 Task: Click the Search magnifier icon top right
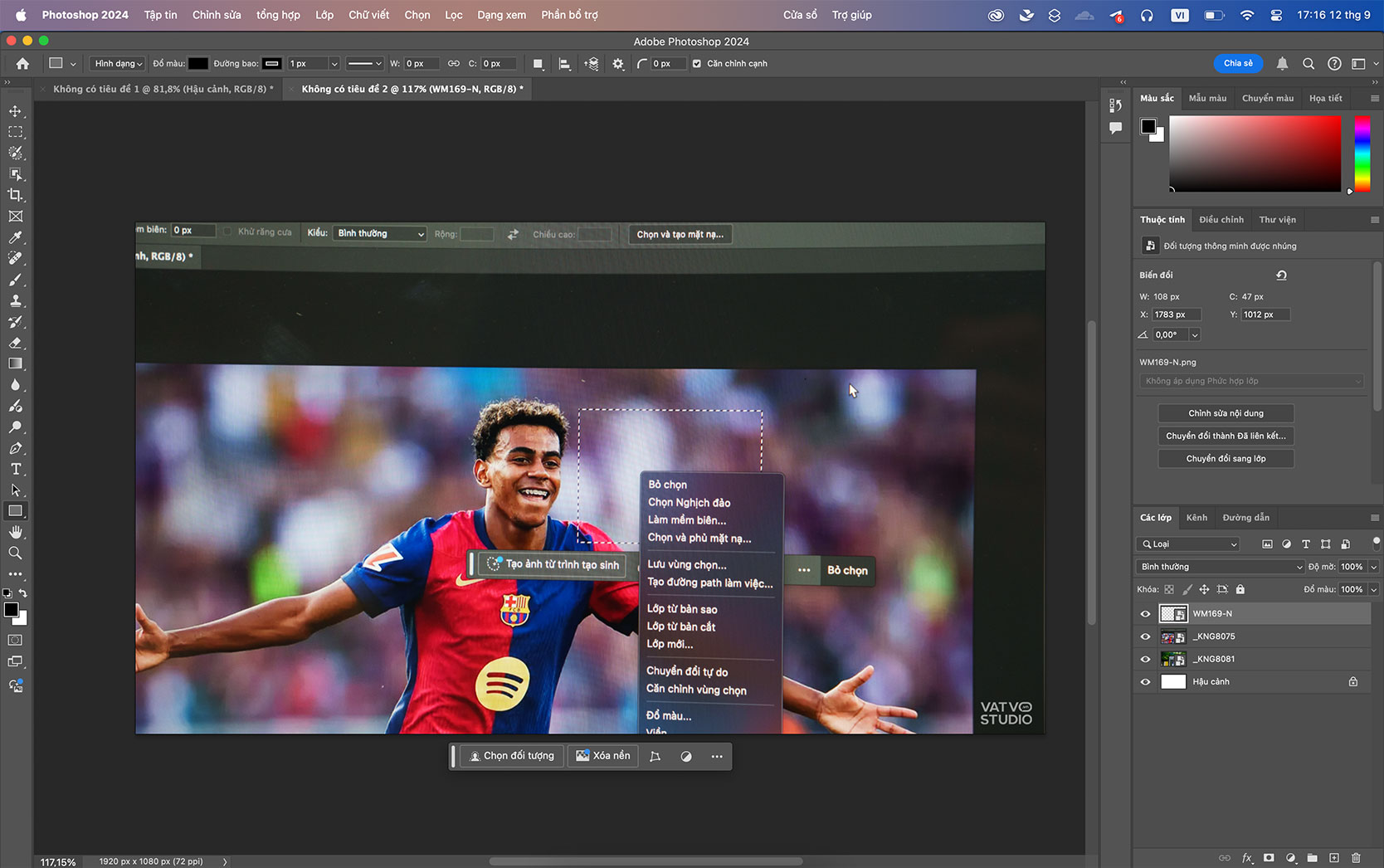coord(1308,64)
